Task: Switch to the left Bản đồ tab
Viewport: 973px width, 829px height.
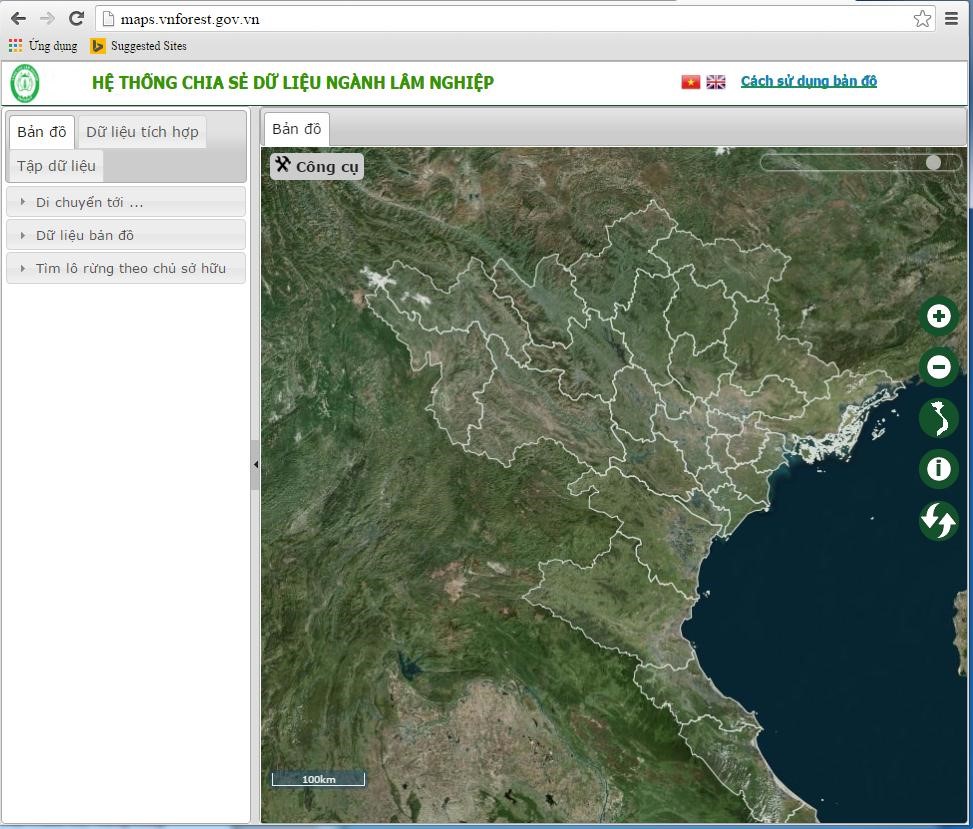Action: coord(42,132)
